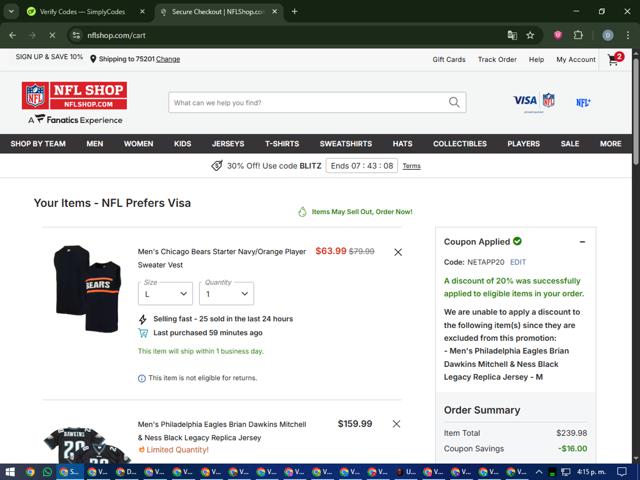Click the Eagles Brian Dawkins jersey title
Screen dimensions: 640x480
[222, 431]
